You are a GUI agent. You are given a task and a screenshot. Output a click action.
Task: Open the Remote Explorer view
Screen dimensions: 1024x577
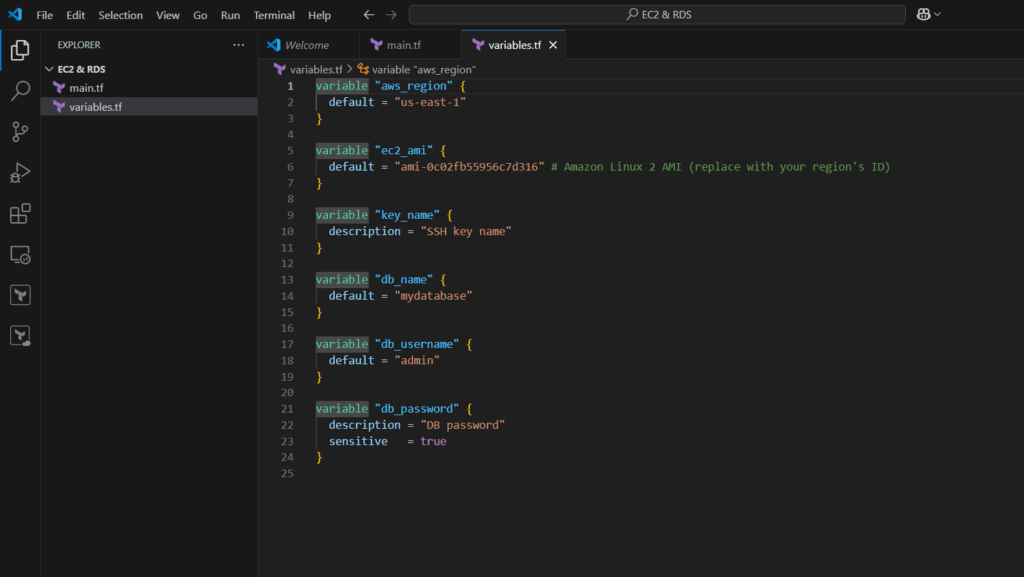pos(20,255)
